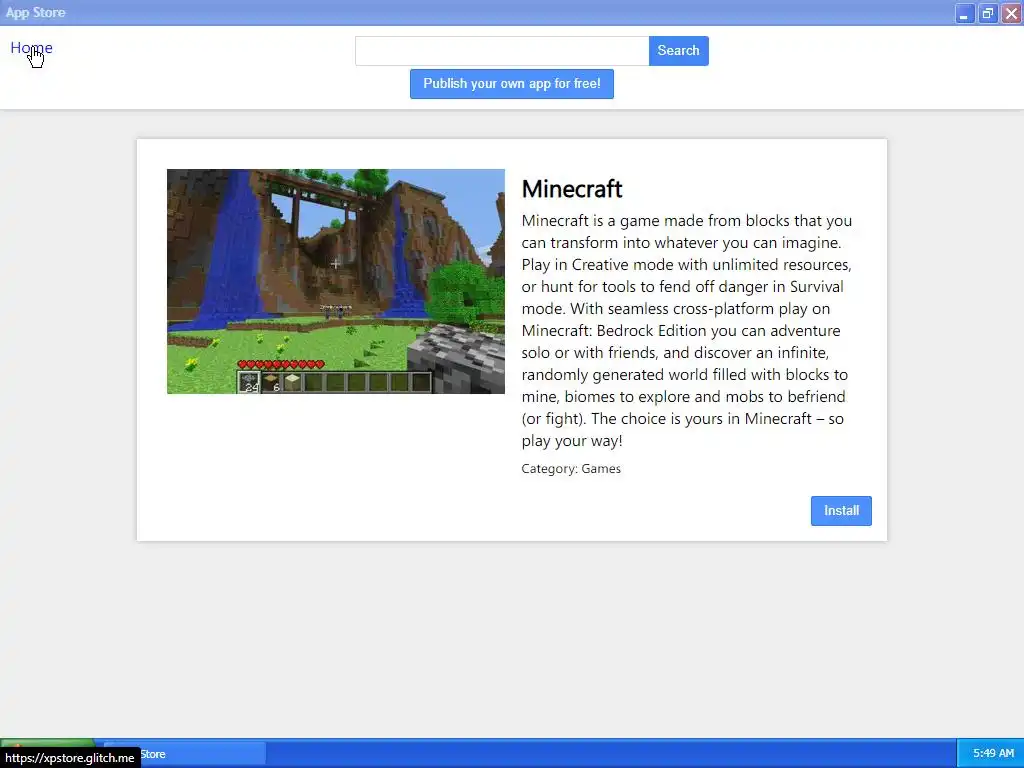Viewport: 1024px width, 768px height.
Task: Install the Minecraft app
Action: (x=841, y=511)
